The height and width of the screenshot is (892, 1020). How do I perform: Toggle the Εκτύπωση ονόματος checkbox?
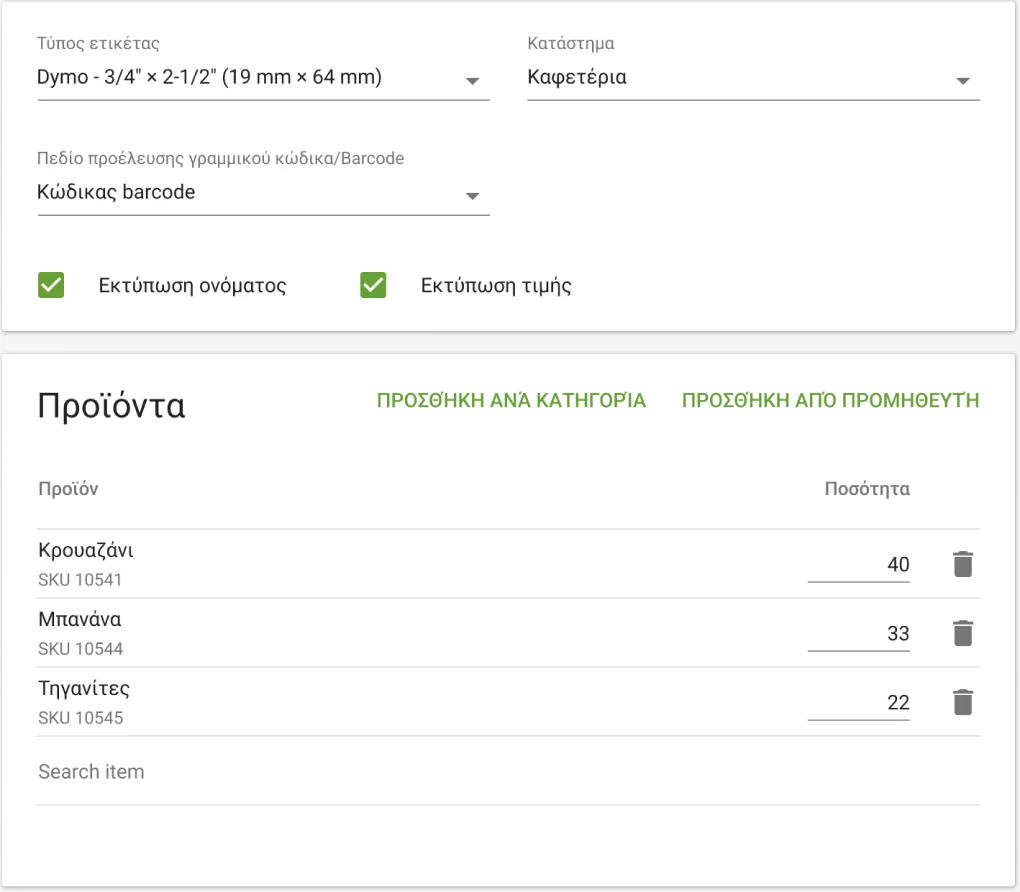click(x=51, y=286)
